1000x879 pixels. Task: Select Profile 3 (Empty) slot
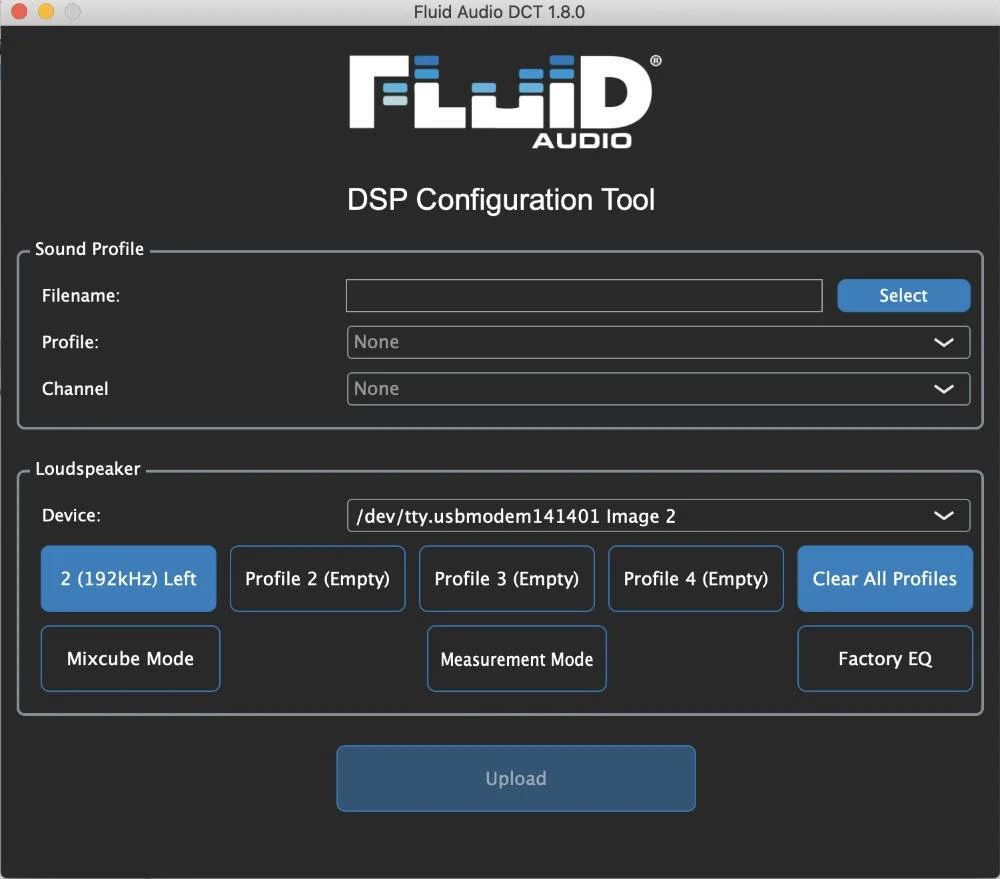coord(506,578)
